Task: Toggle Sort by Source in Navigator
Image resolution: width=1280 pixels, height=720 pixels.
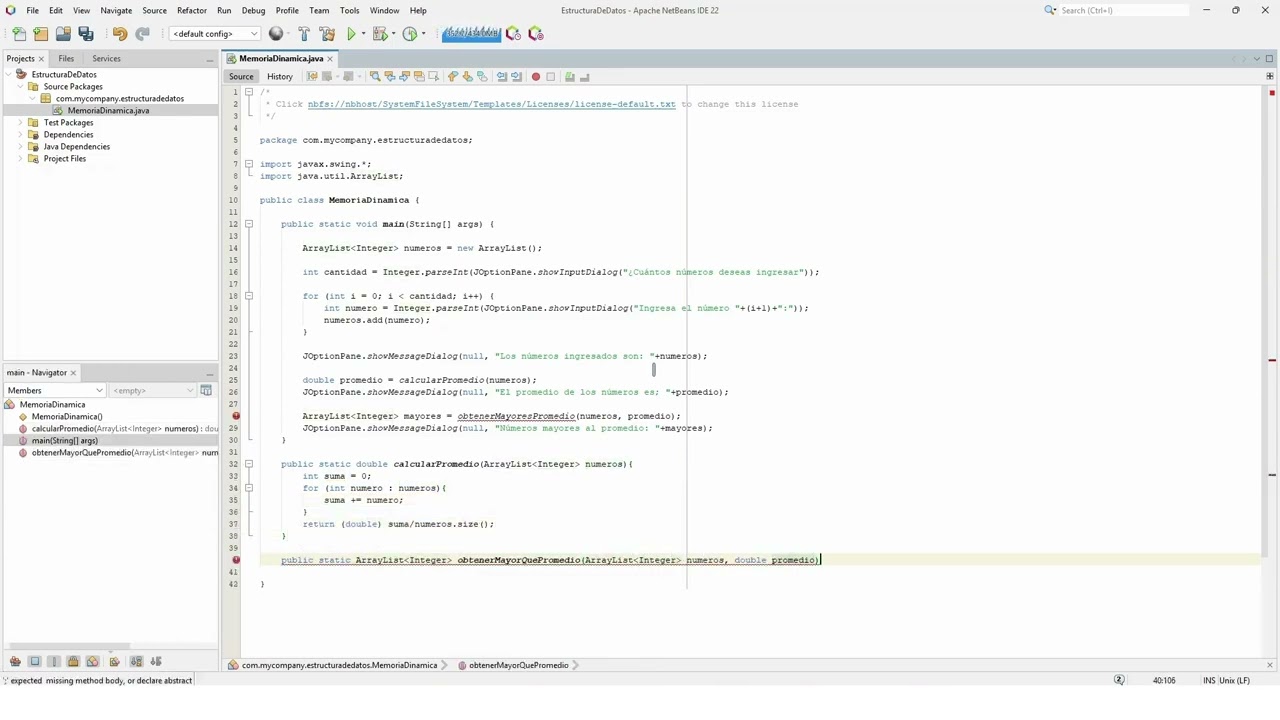Action: click(x=156, y=662)
